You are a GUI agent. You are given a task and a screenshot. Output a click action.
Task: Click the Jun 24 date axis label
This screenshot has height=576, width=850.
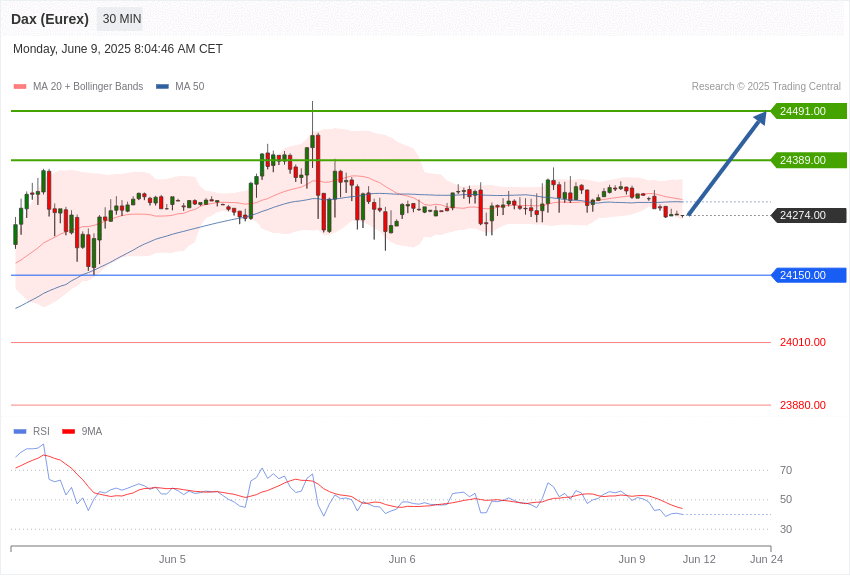tap(767, 559)
